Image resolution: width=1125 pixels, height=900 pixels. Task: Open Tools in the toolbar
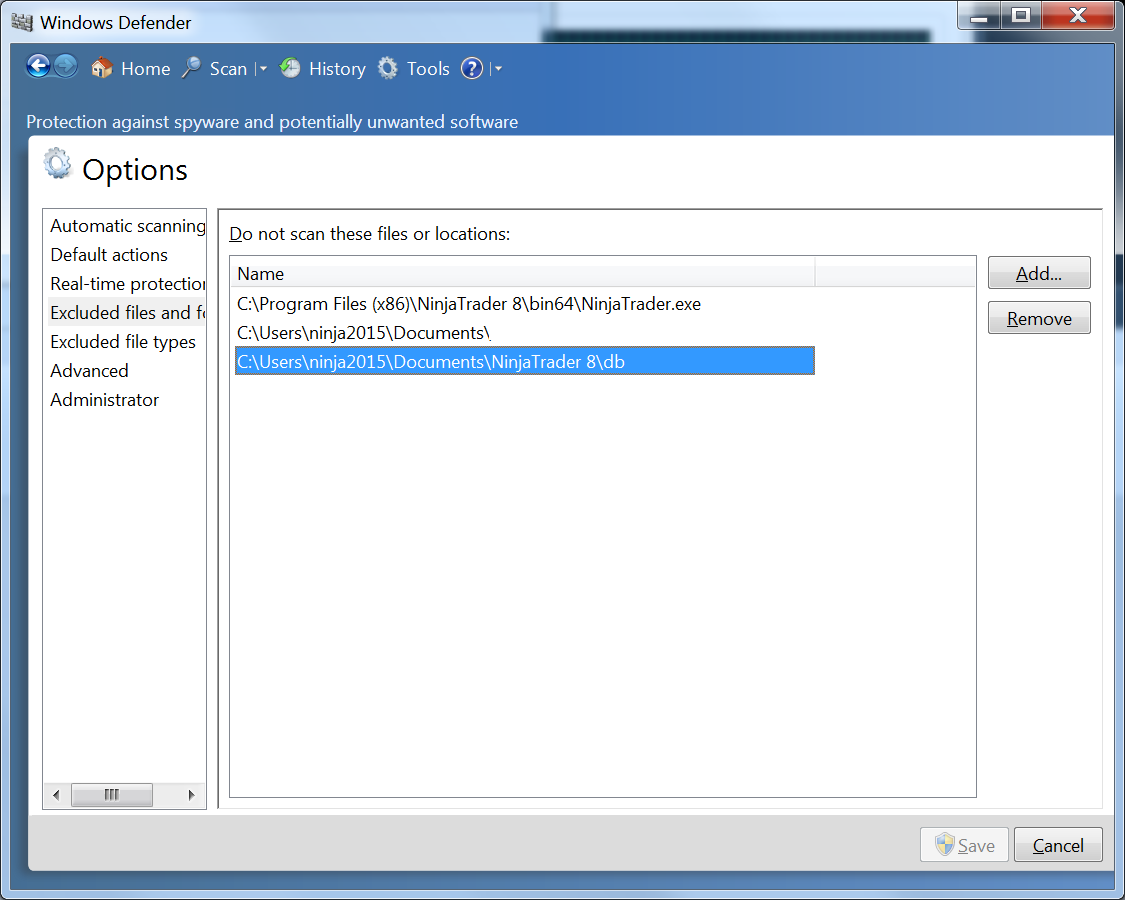[428, 69]
